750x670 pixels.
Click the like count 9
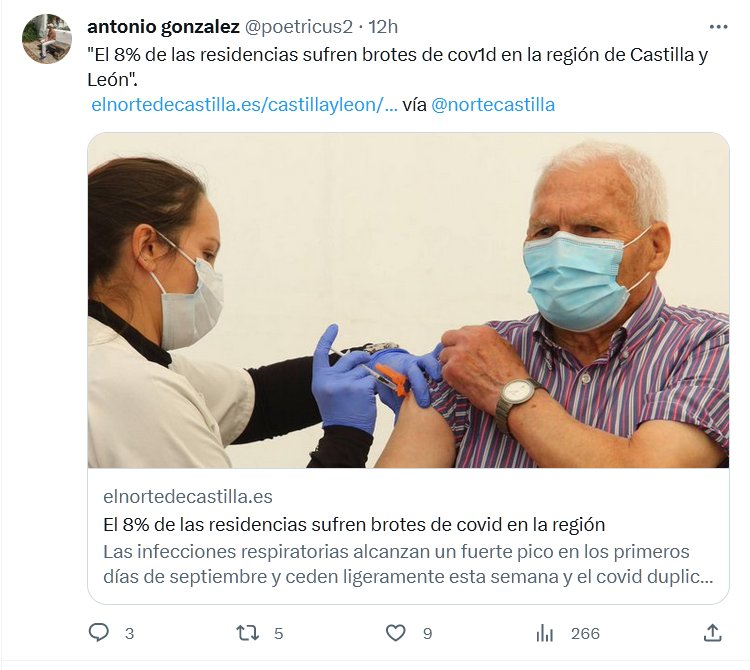pyautogui.click(x=428, y=634)
